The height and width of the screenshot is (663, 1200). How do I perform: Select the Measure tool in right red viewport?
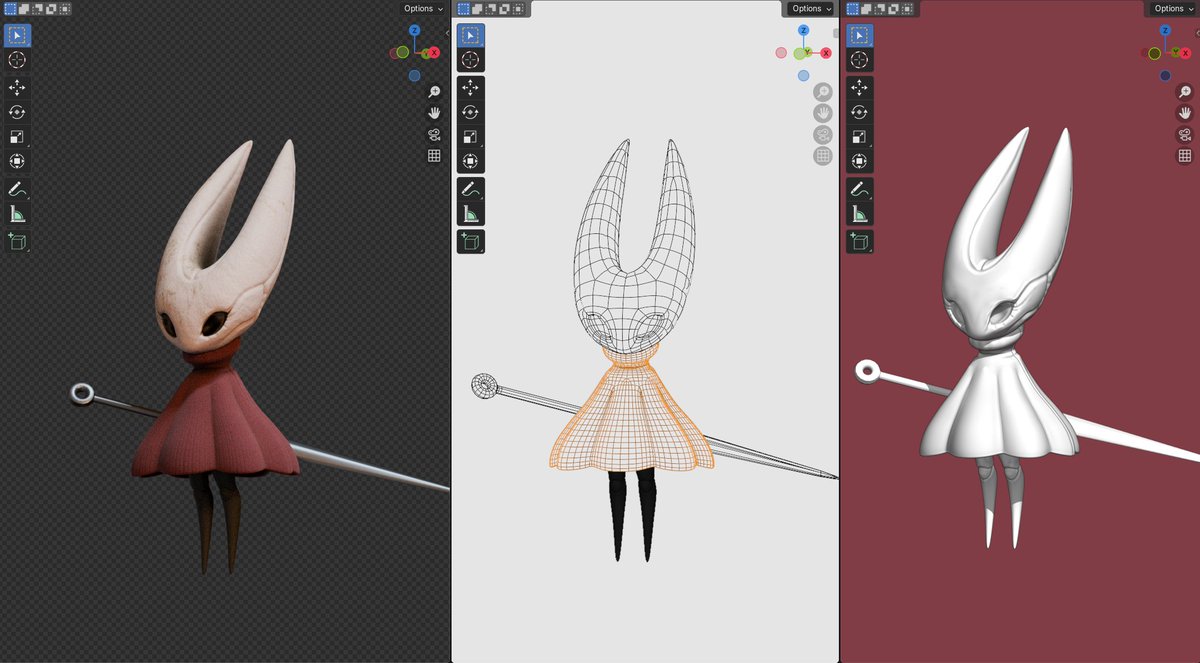pos(860,213)
